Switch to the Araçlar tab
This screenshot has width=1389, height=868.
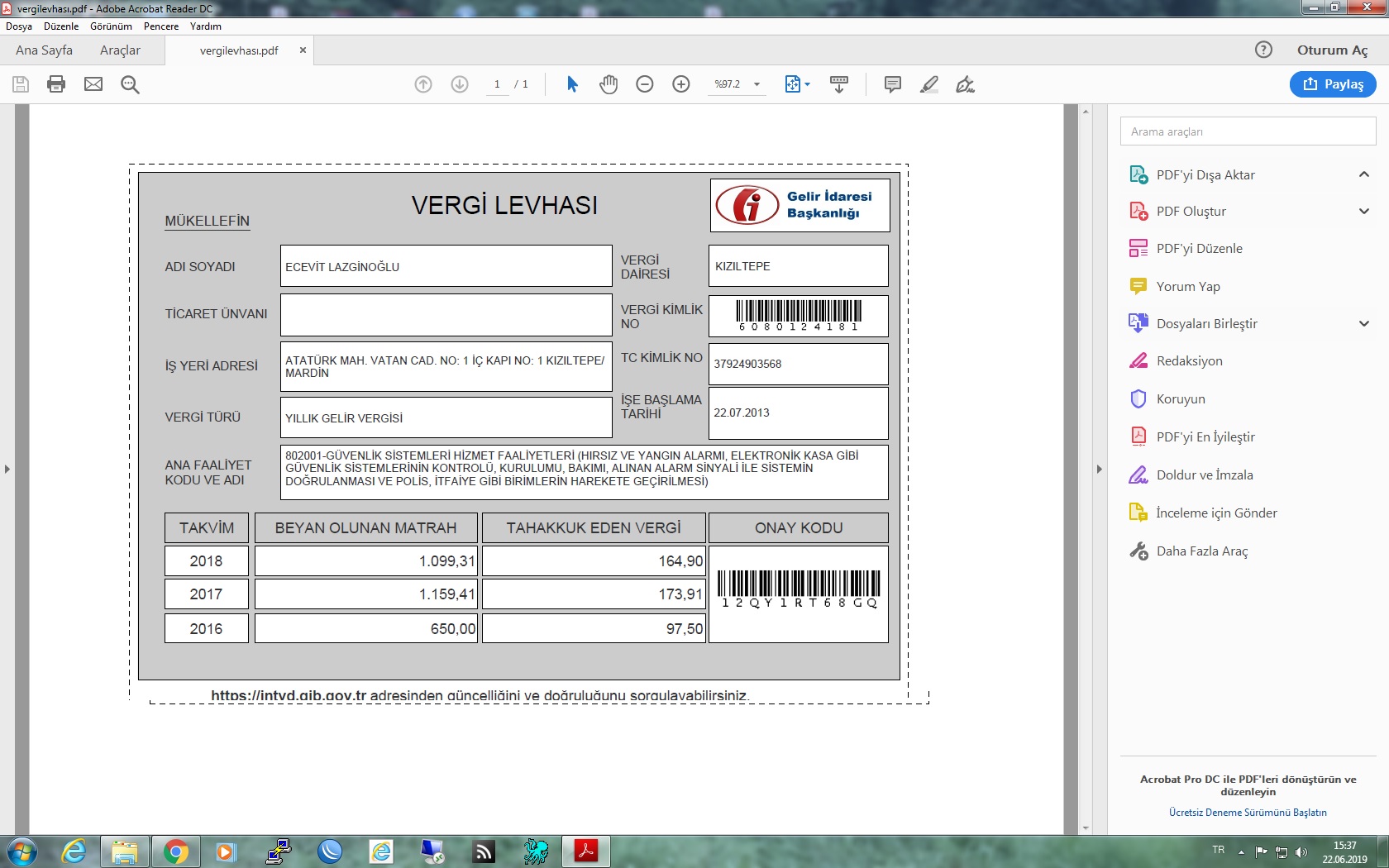pyautogui.click(x=120, y=50)
